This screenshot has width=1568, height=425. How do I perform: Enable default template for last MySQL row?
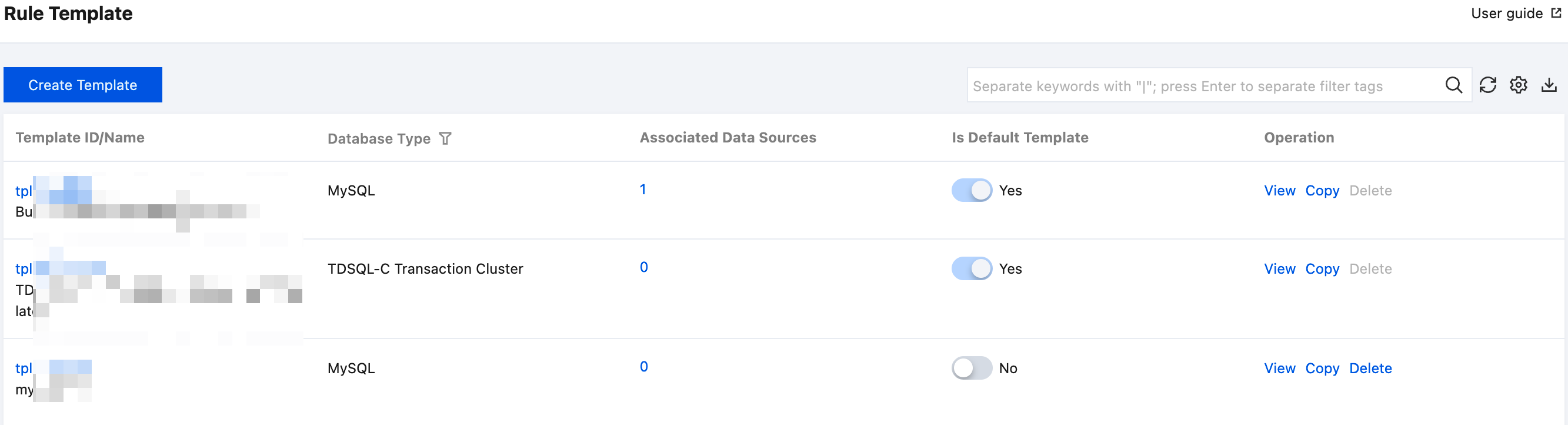tap(971, 368)
